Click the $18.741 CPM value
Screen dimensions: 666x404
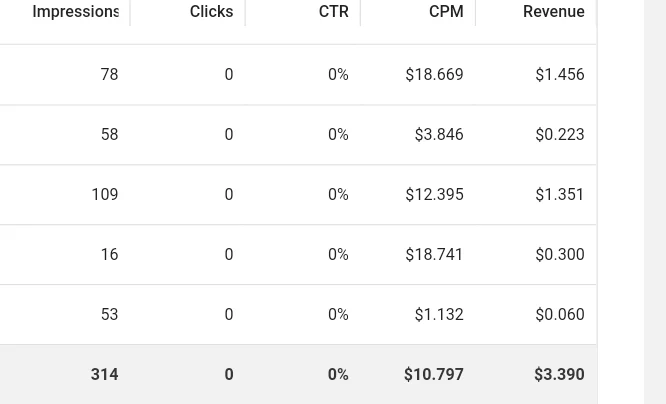pos(434,254)
